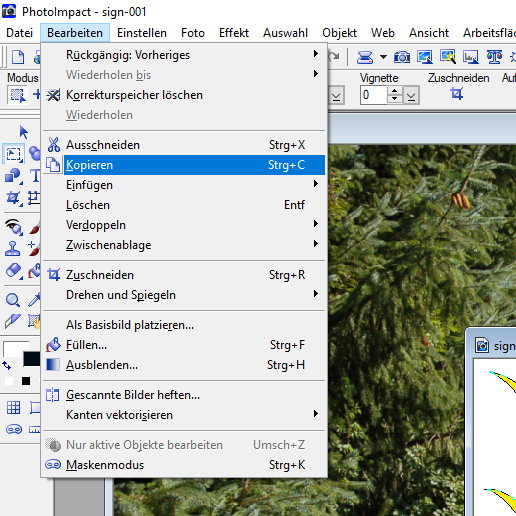516x516 pixels.
Task: Select the Clone stamp tool
Action: coord(12,249)
